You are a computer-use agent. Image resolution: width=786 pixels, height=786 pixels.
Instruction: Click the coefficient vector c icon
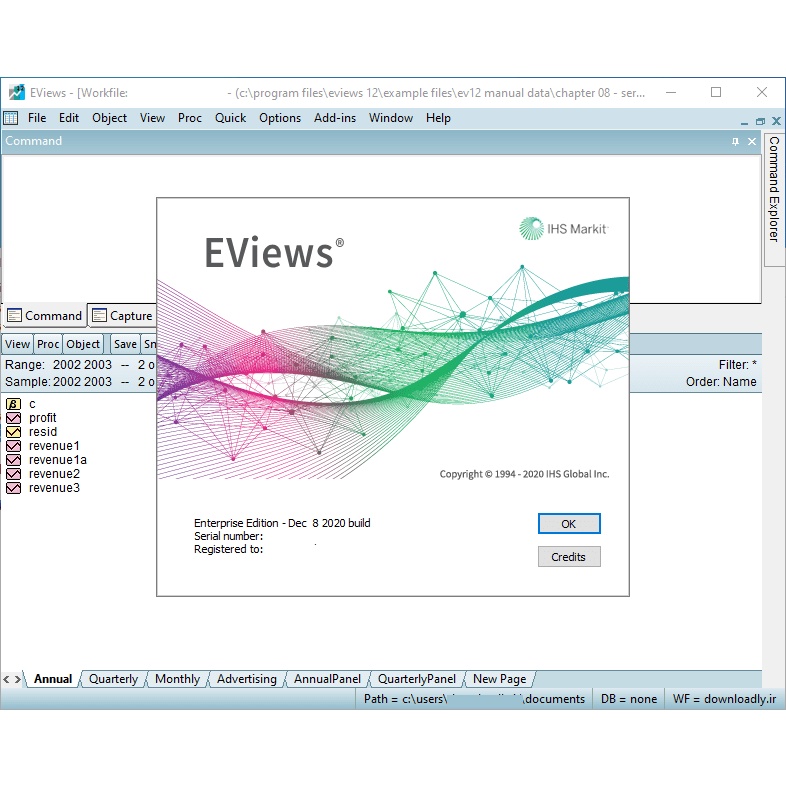click(x=14, y=404)
